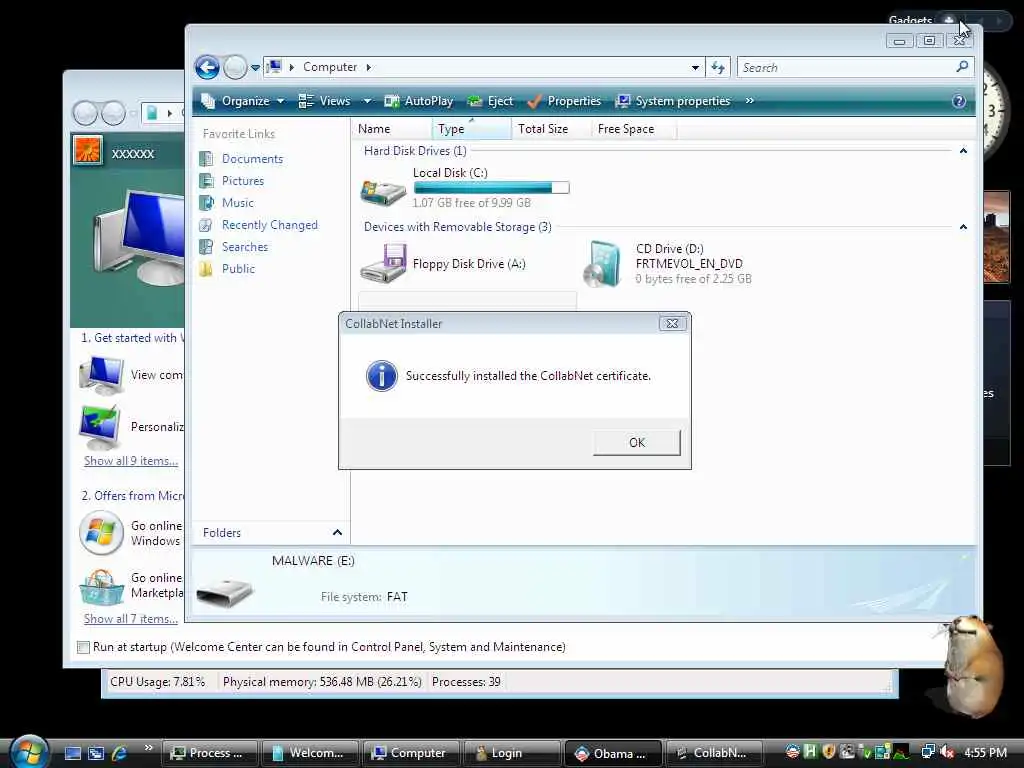1024x768 pixels.
Task: Select CD Drive (D:) icon
Action: click(x=602, y=264)
